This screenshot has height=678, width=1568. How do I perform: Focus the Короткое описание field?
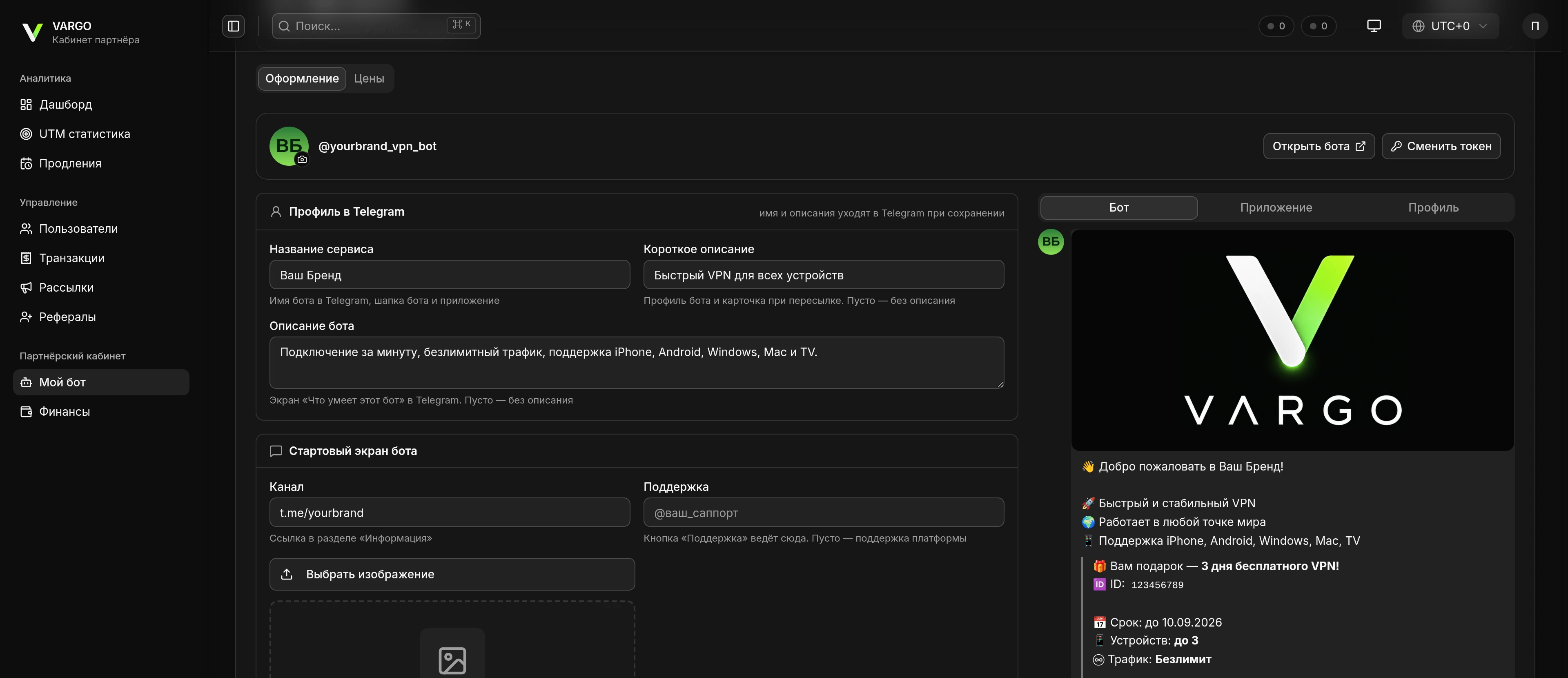[824, 274]
